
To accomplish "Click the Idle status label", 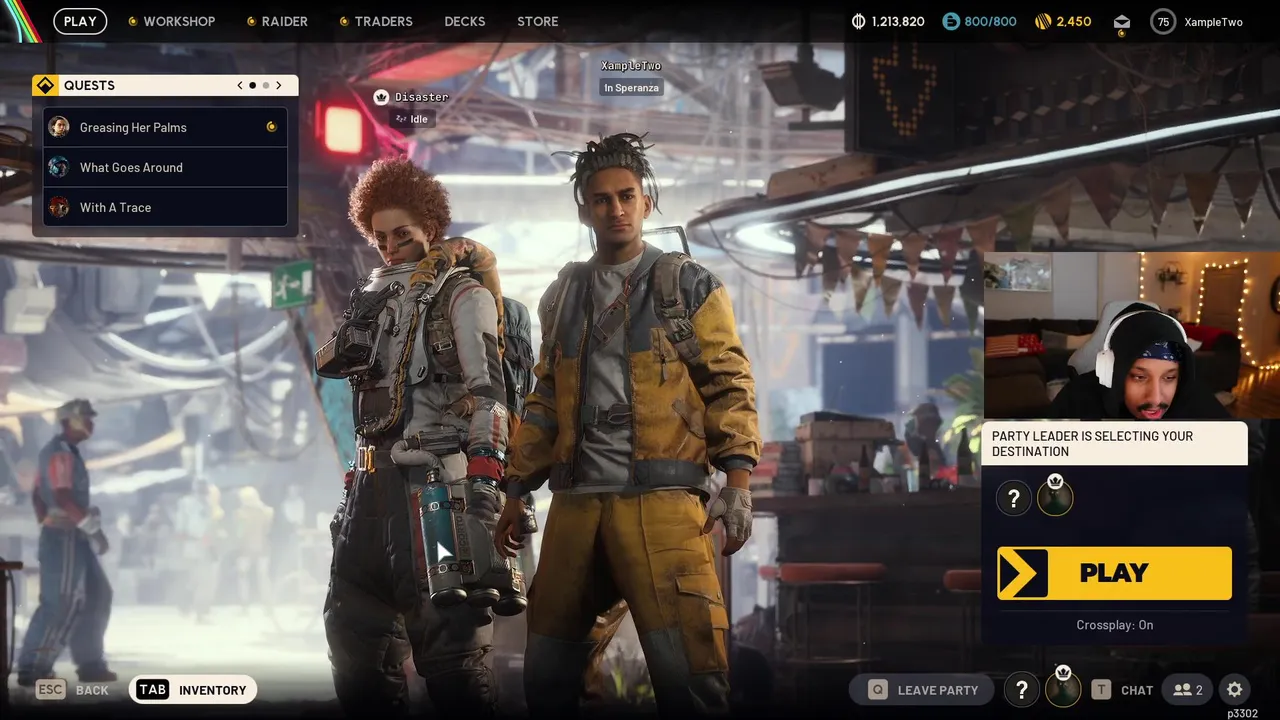I will [412, 119].
